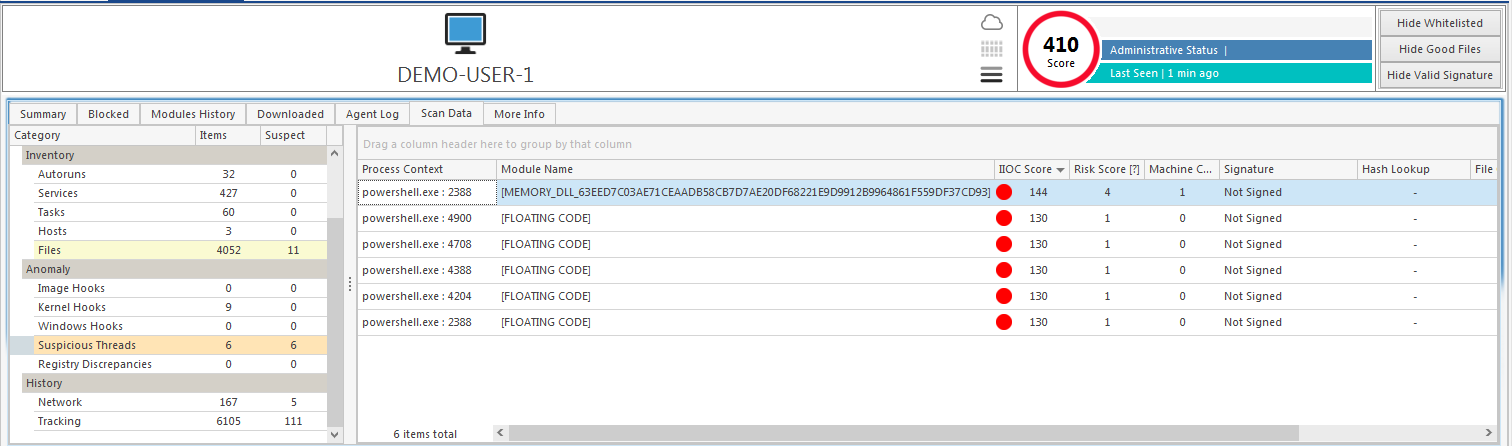Click red IIOC dot for powershell.exe : 4388

pos(1004,270)
